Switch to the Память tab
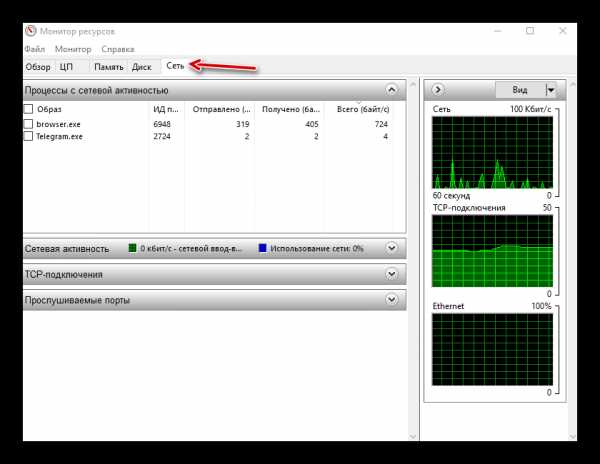 point(109,67)
